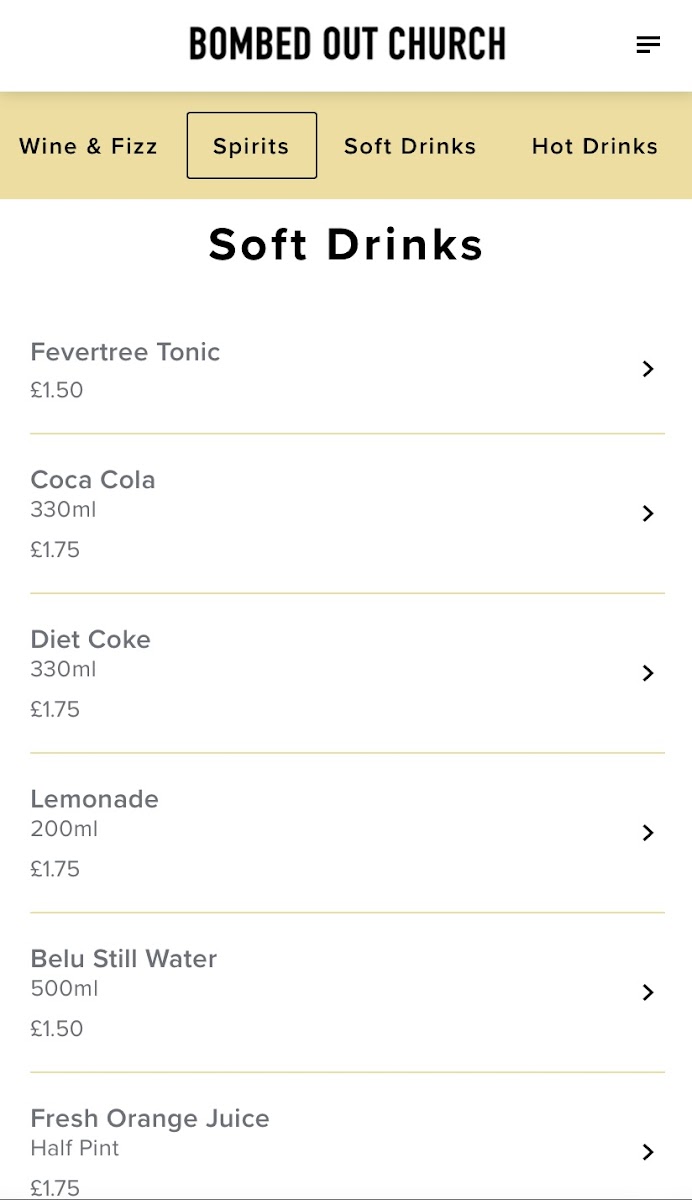Select the Fevertree Tonic item name
Image resolution: width=692 pixels, height=1200 pixels.
125,352
